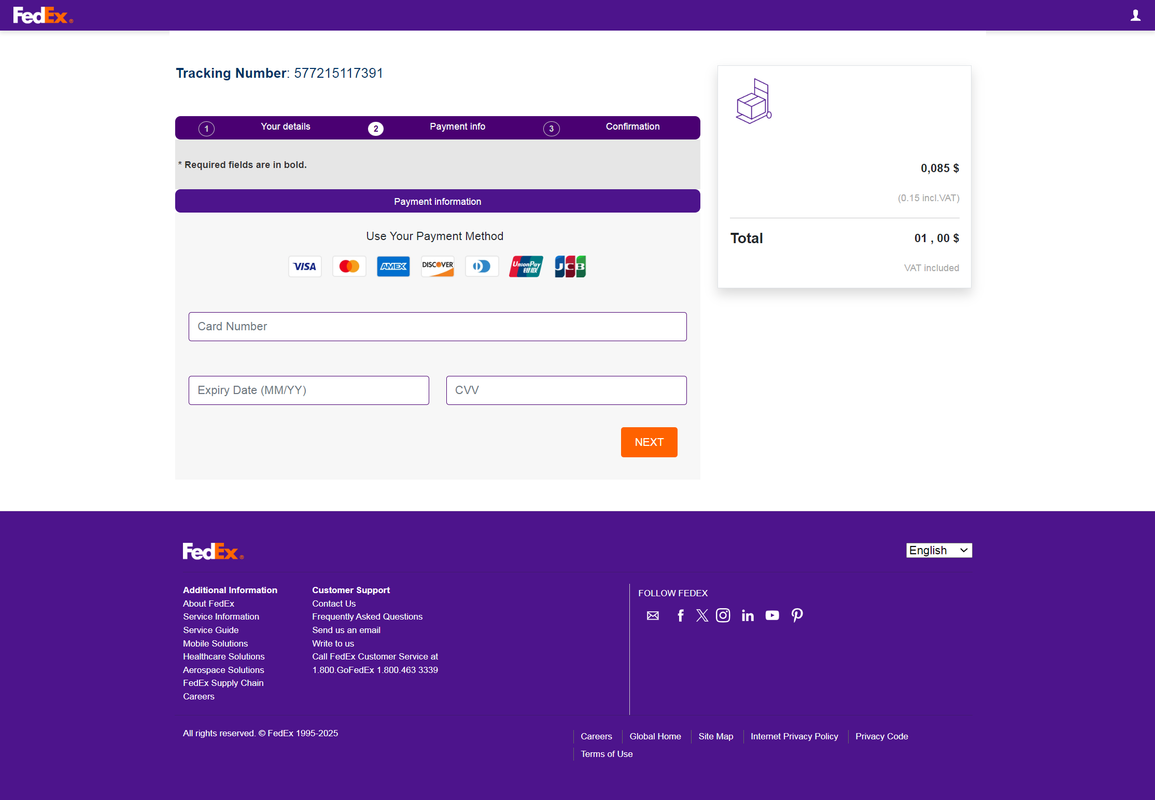Go to the YouTube icon in footer
Viewport: 1155px width, 800px height.
point(772,616)
